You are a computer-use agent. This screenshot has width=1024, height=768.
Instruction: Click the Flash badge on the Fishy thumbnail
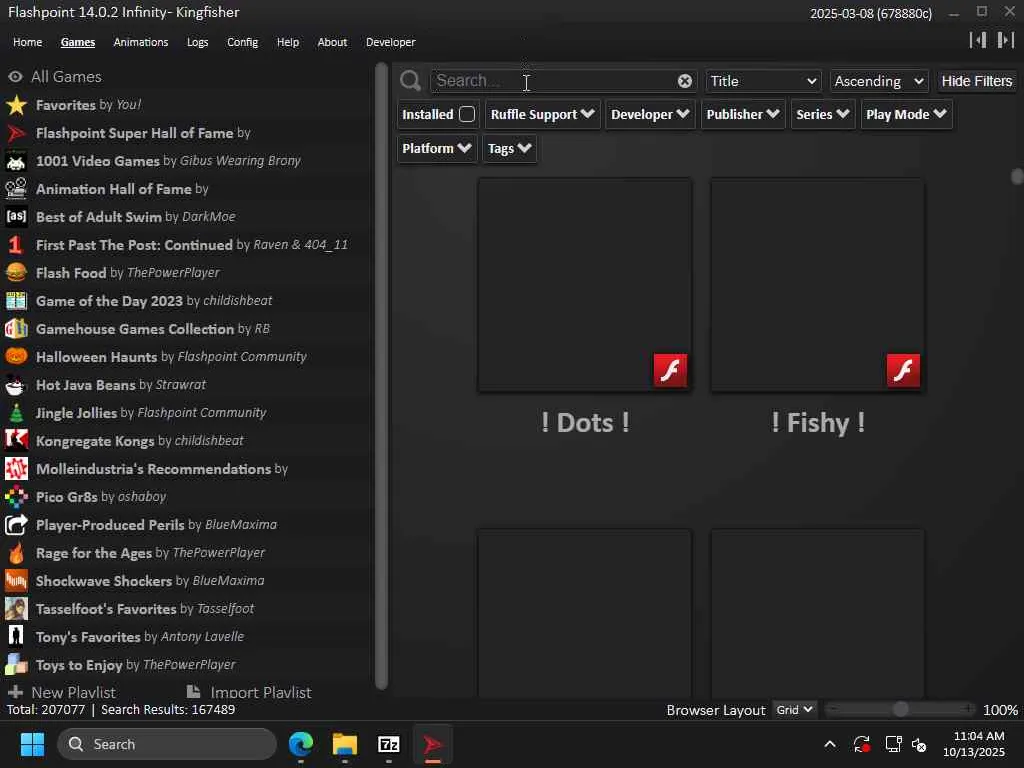[903, 370]
